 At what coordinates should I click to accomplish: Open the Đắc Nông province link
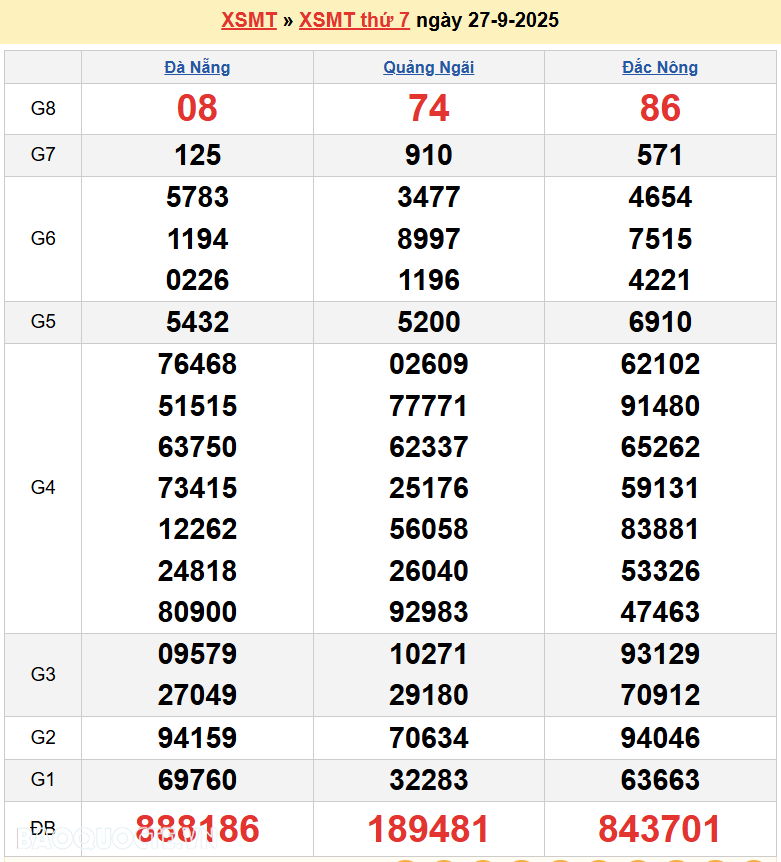660,67
